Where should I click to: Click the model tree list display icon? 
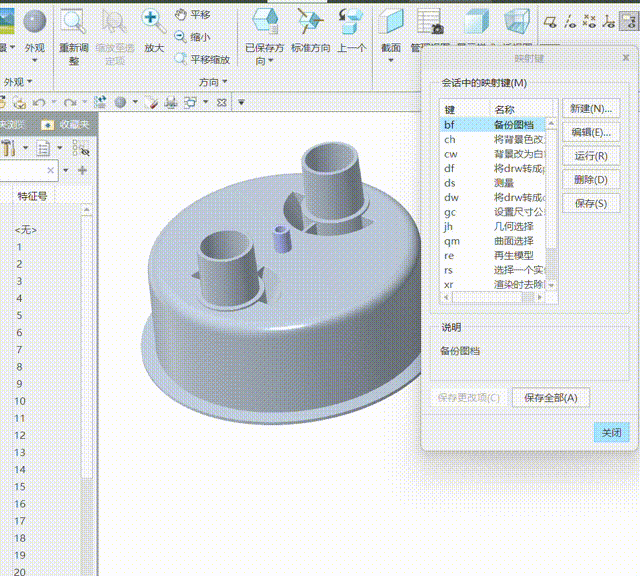[x=43, y=148]
